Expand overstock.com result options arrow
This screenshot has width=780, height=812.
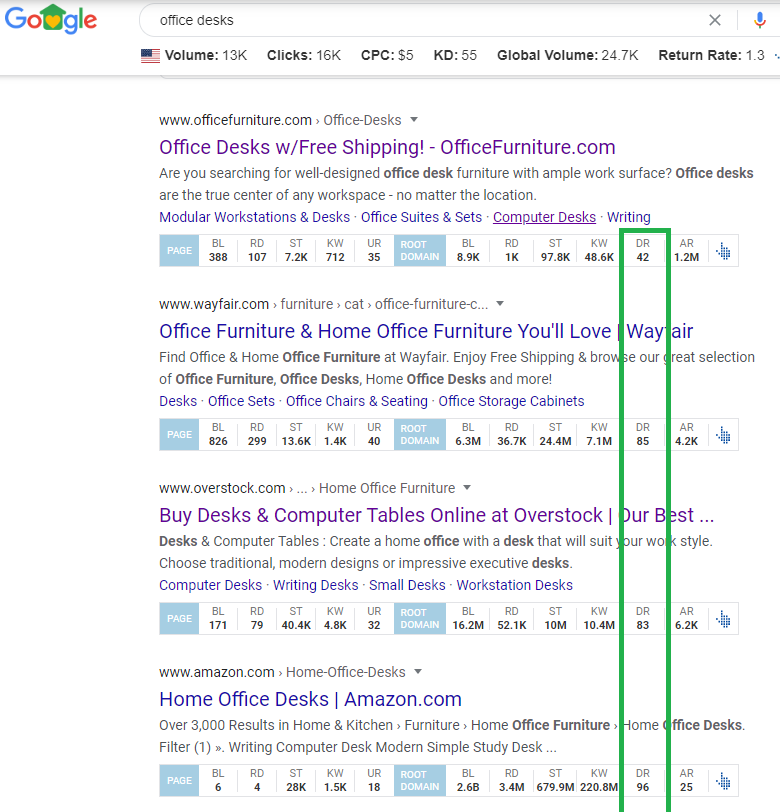(467, 487)
